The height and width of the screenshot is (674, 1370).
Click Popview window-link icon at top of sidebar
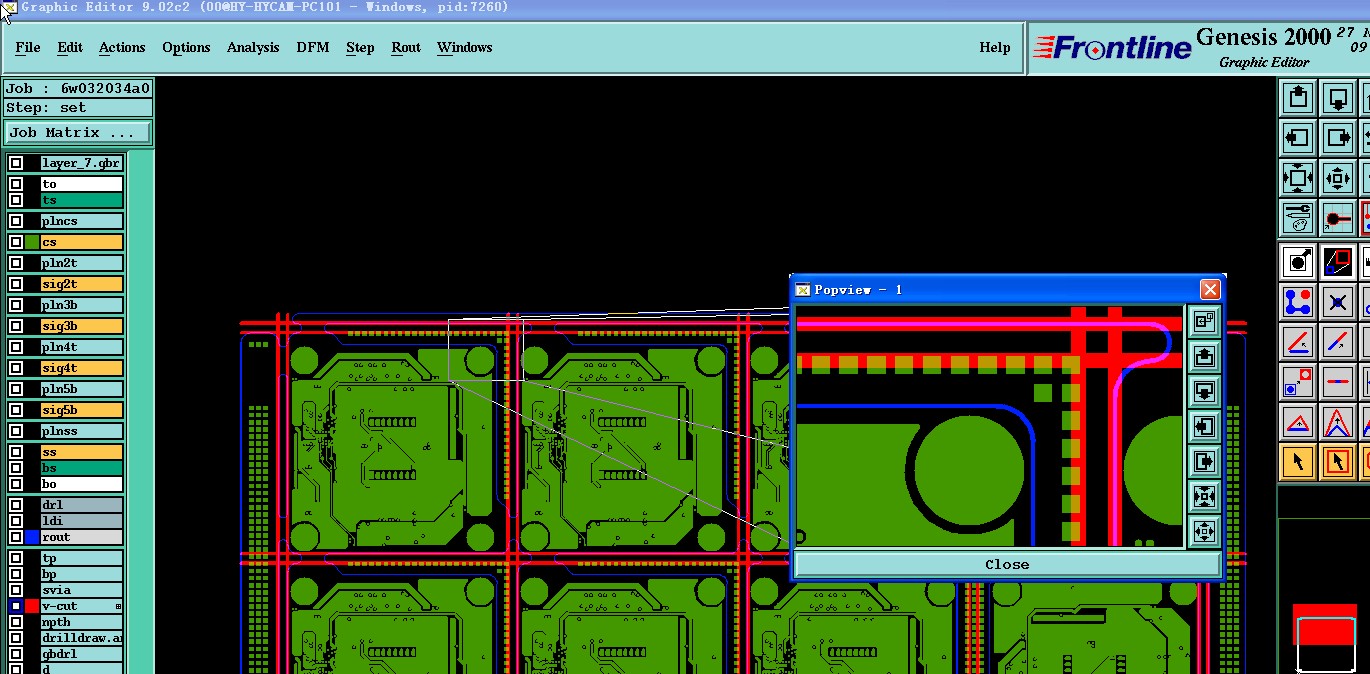[1204, 320]
